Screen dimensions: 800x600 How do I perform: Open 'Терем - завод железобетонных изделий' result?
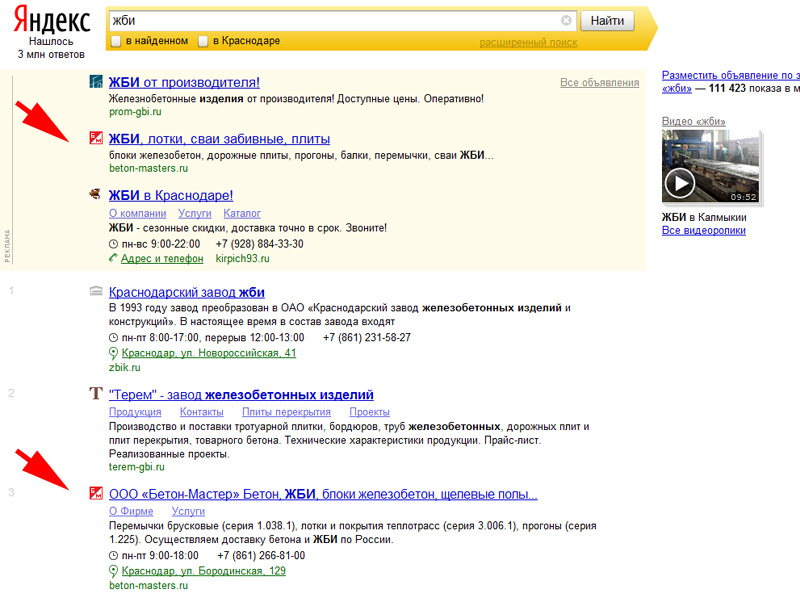(241, 395)
